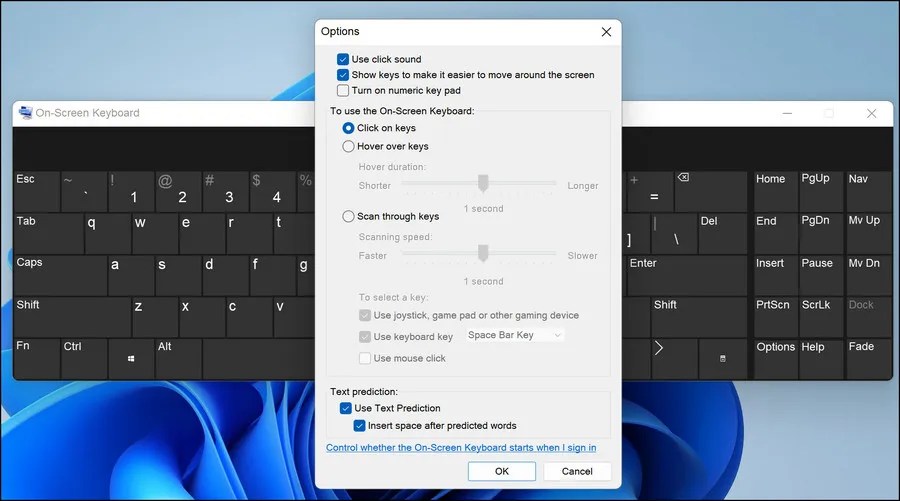Uncheck Insert space after predicted words

point(359,426)
